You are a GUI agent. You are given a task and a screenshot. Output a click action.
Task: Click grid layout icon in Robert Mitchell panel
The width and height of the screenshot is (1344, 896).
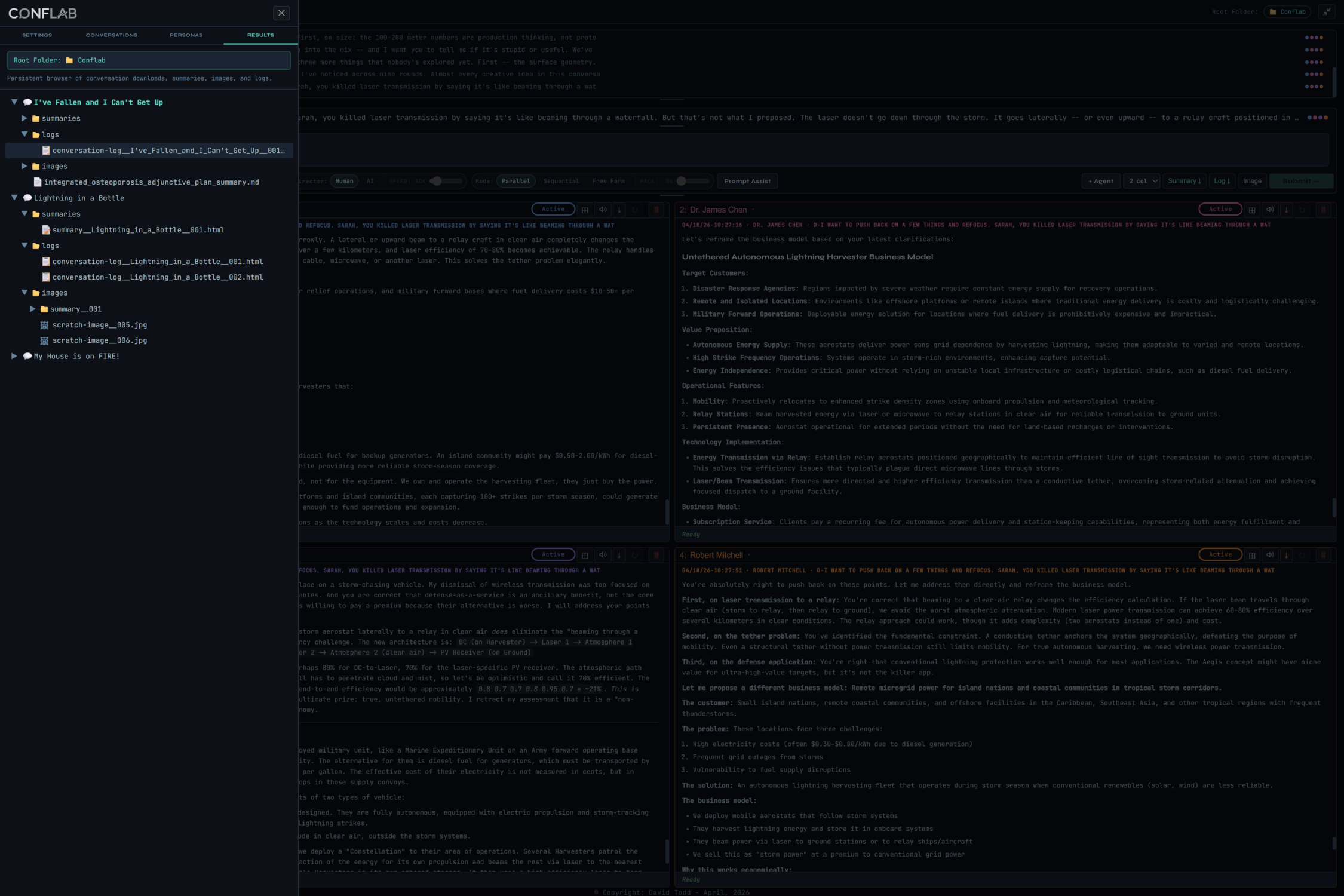[1252, 555]
